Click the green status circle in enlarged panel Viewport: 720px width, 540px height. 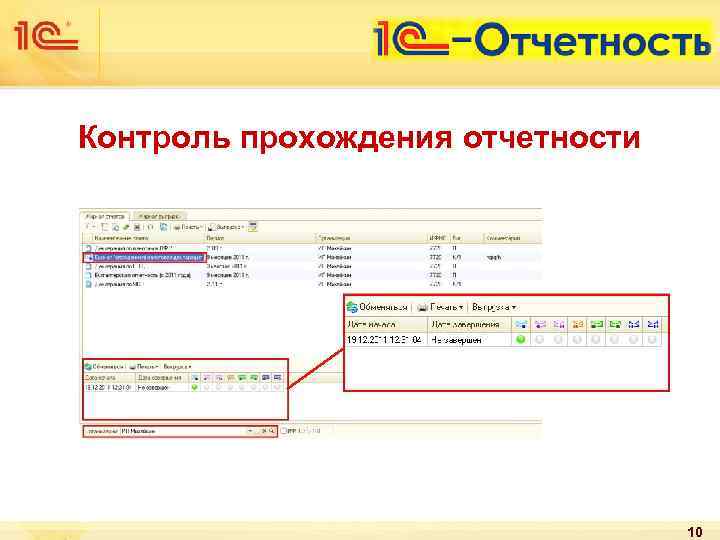(x=521, y=340)
